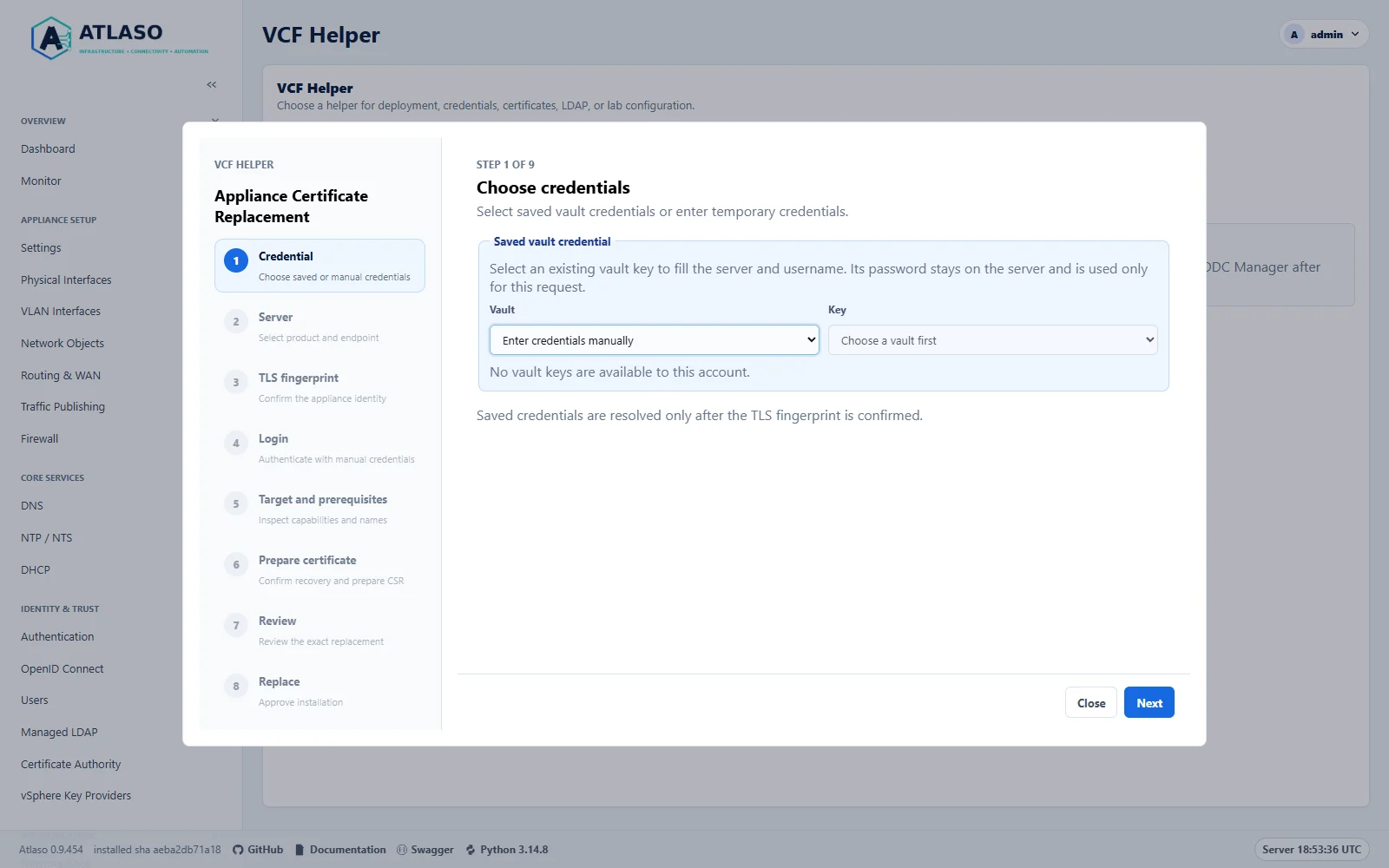Open Users page
Image resolution: width=1389 pixels, height=868 pixels.
point(35,700)
